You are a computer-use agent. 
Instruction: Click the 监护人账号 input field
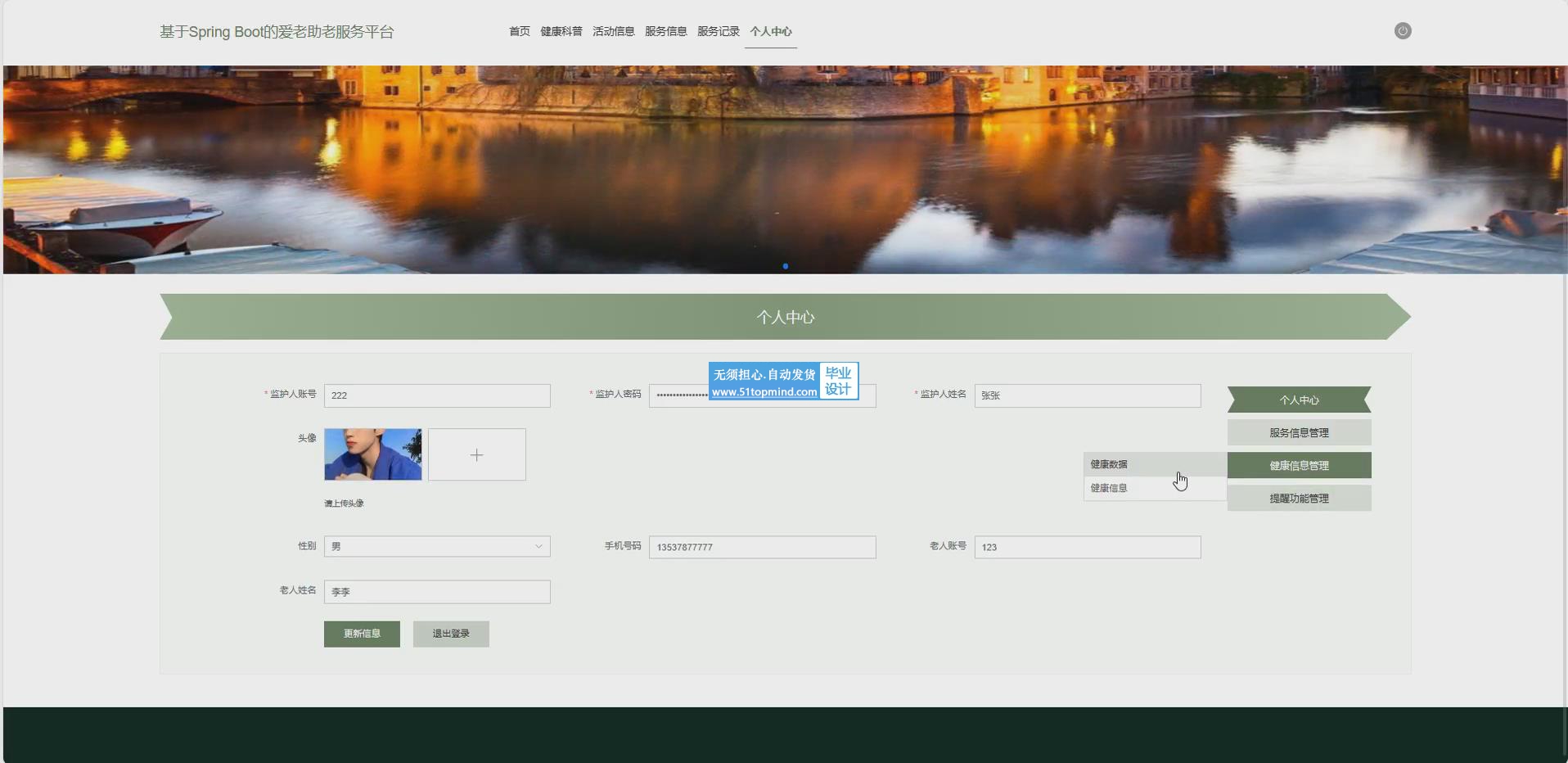pyautogui.click(x=437, y=395)
